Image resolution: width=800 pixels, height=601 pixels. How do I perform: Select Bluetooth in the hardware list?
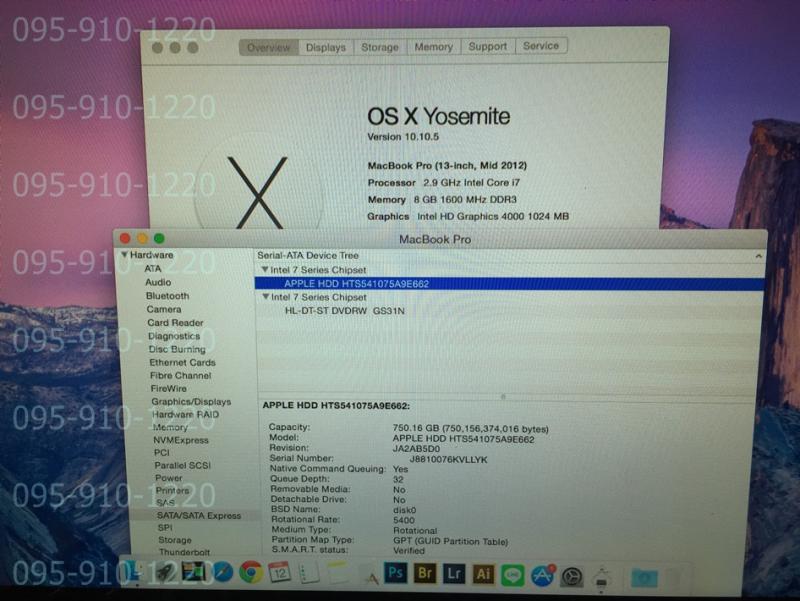click(x=167, y=296)
